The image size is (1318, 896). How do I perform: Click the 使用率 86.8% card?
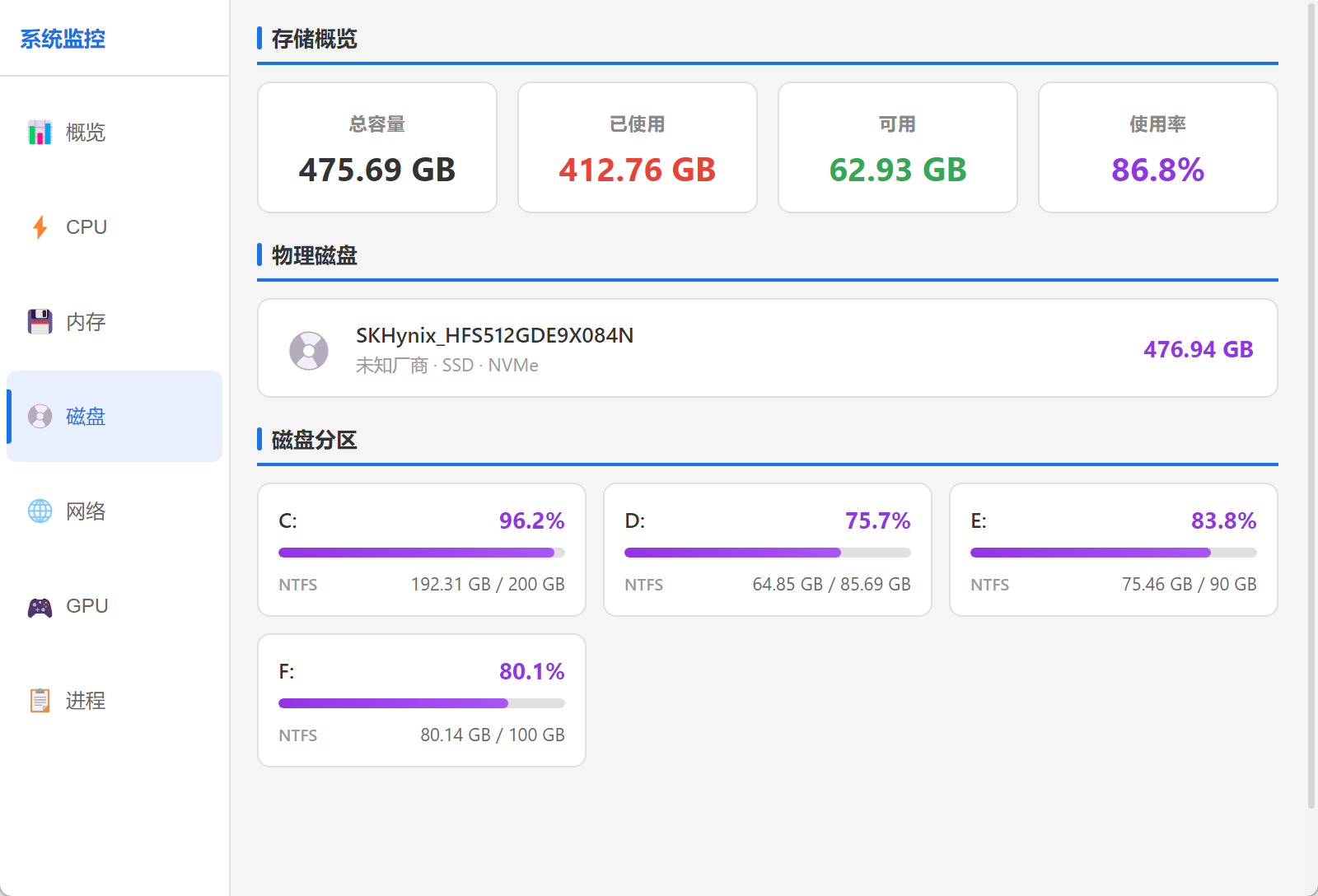(1157, 148)
